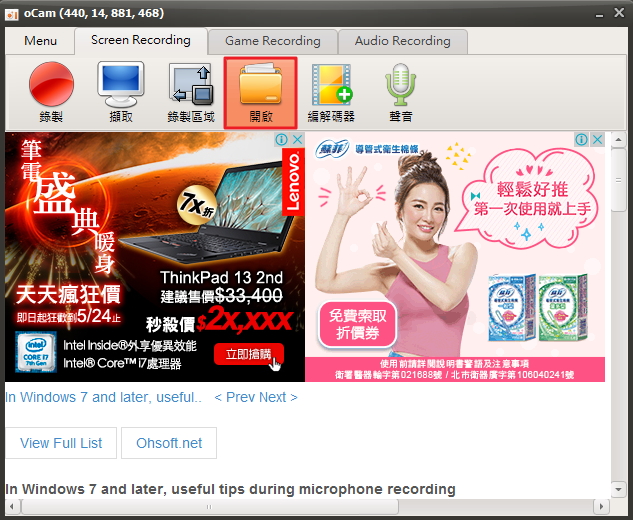Switch to the Audio Recording tab
Image resolution: width=633 pixels, height=520 pixels.
[402, 41]
